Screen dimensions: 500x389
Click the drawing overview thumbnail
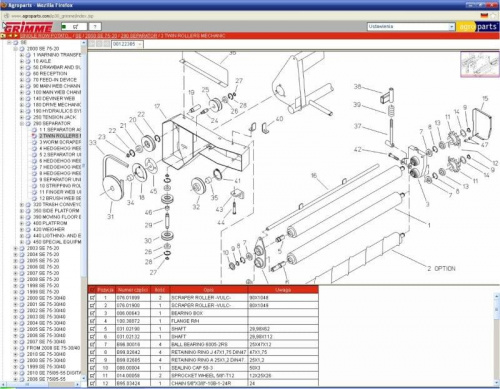(480, 64)
